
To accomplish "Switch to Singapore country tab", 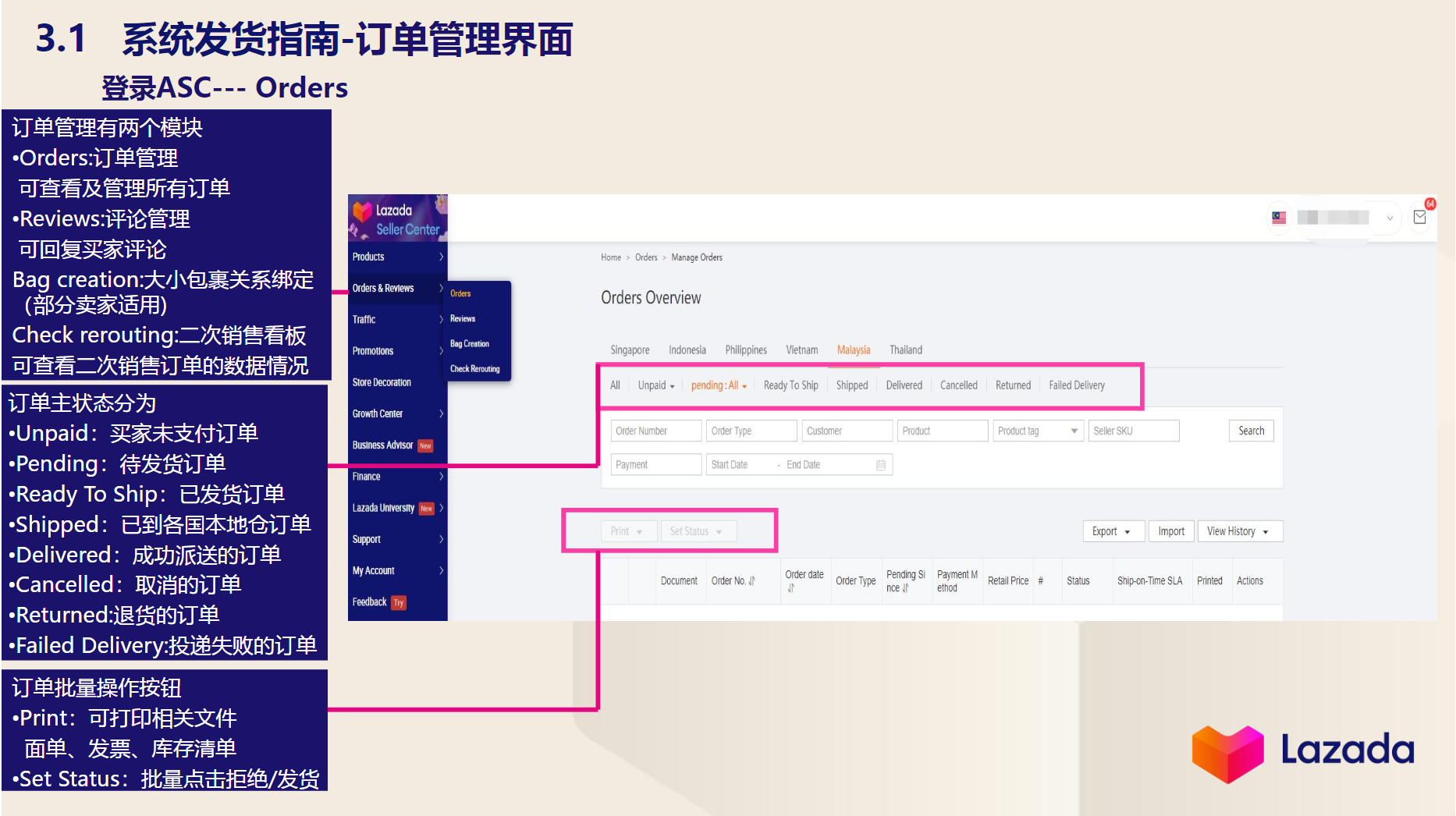I will tap(630, 350).
